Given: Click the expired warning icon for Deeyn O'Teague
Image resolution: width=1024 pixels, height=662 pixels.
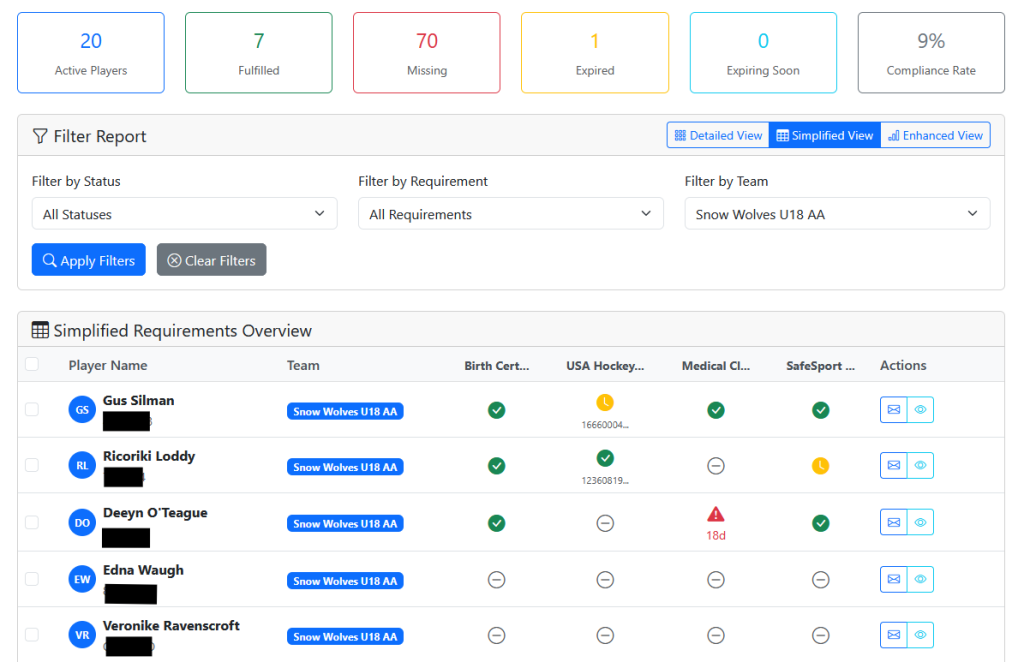Looking at the screenshot, I should coord(716,514).
